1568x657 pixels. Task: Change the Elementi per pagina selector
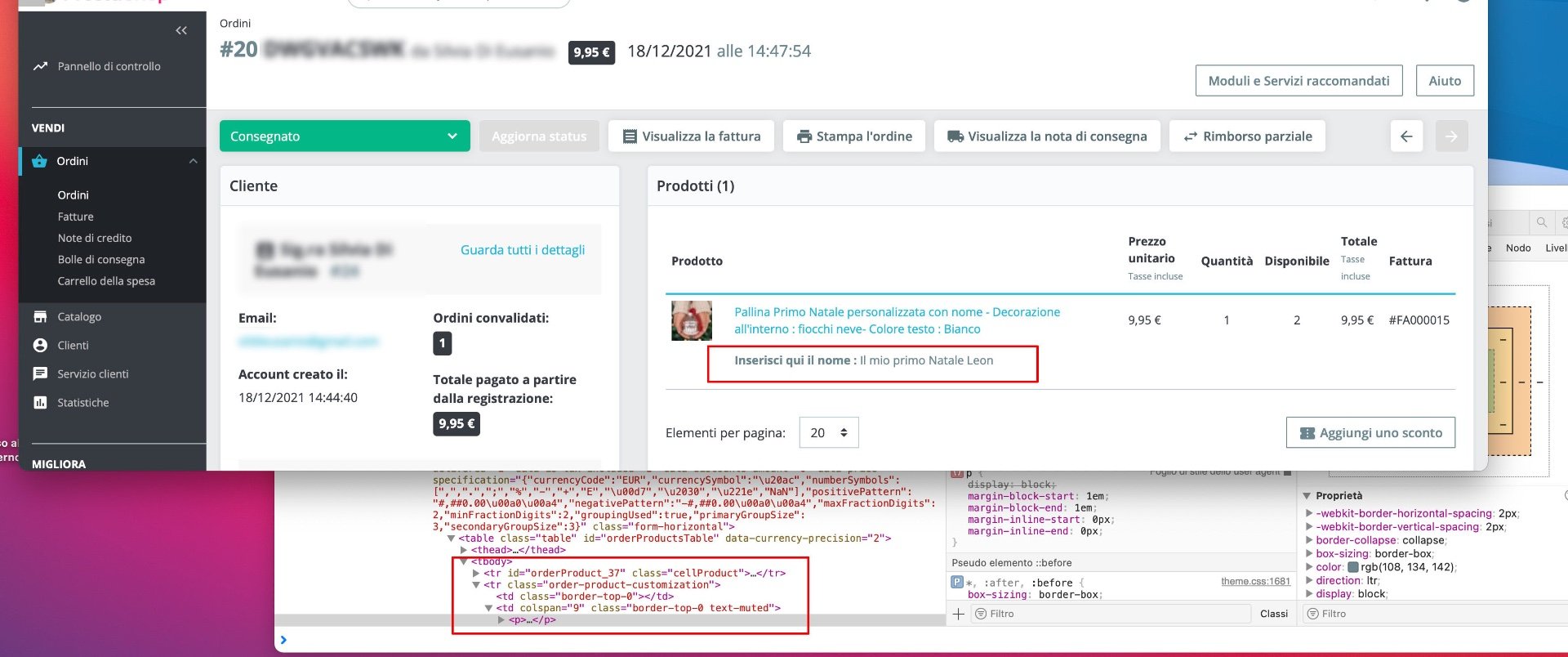pyautogui.click(x=829, y=432)
